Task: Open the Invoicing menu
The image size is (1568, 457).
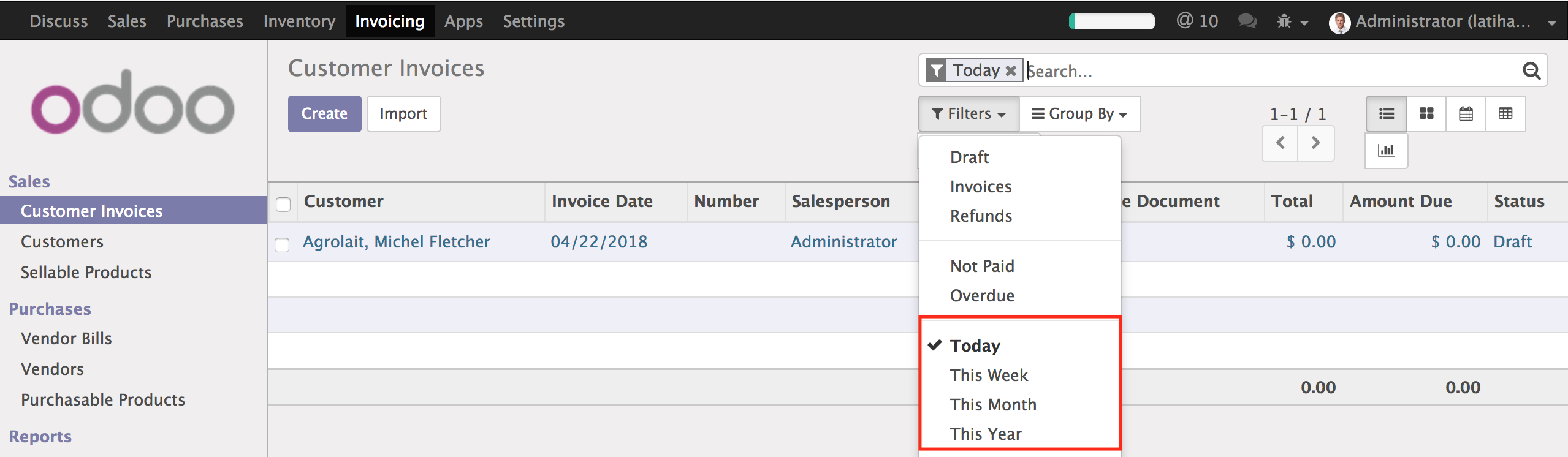Action: [390, 21]
